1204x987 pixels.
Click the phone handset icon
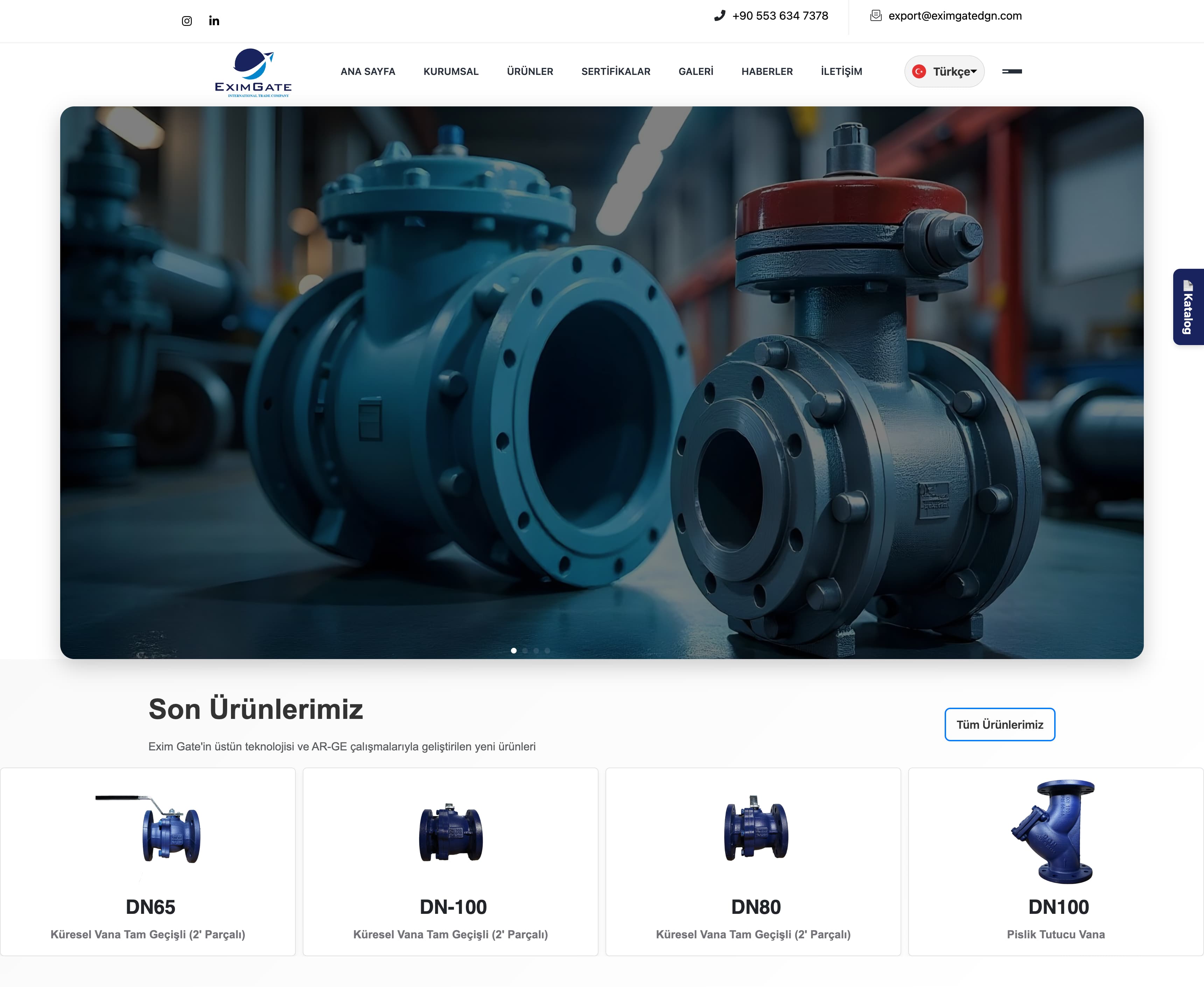[x=720, y=16]
